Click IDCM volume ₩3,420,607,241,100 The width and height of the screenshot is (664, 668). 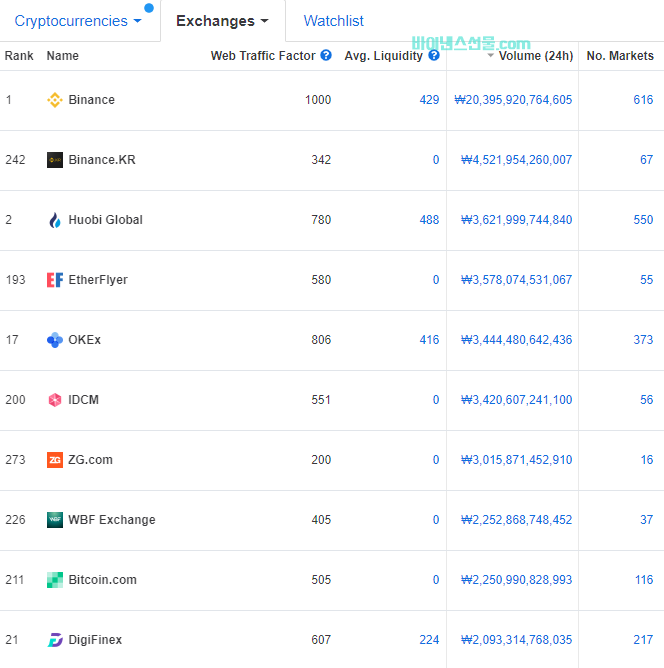pyautogui.click(x=517, y=400)
